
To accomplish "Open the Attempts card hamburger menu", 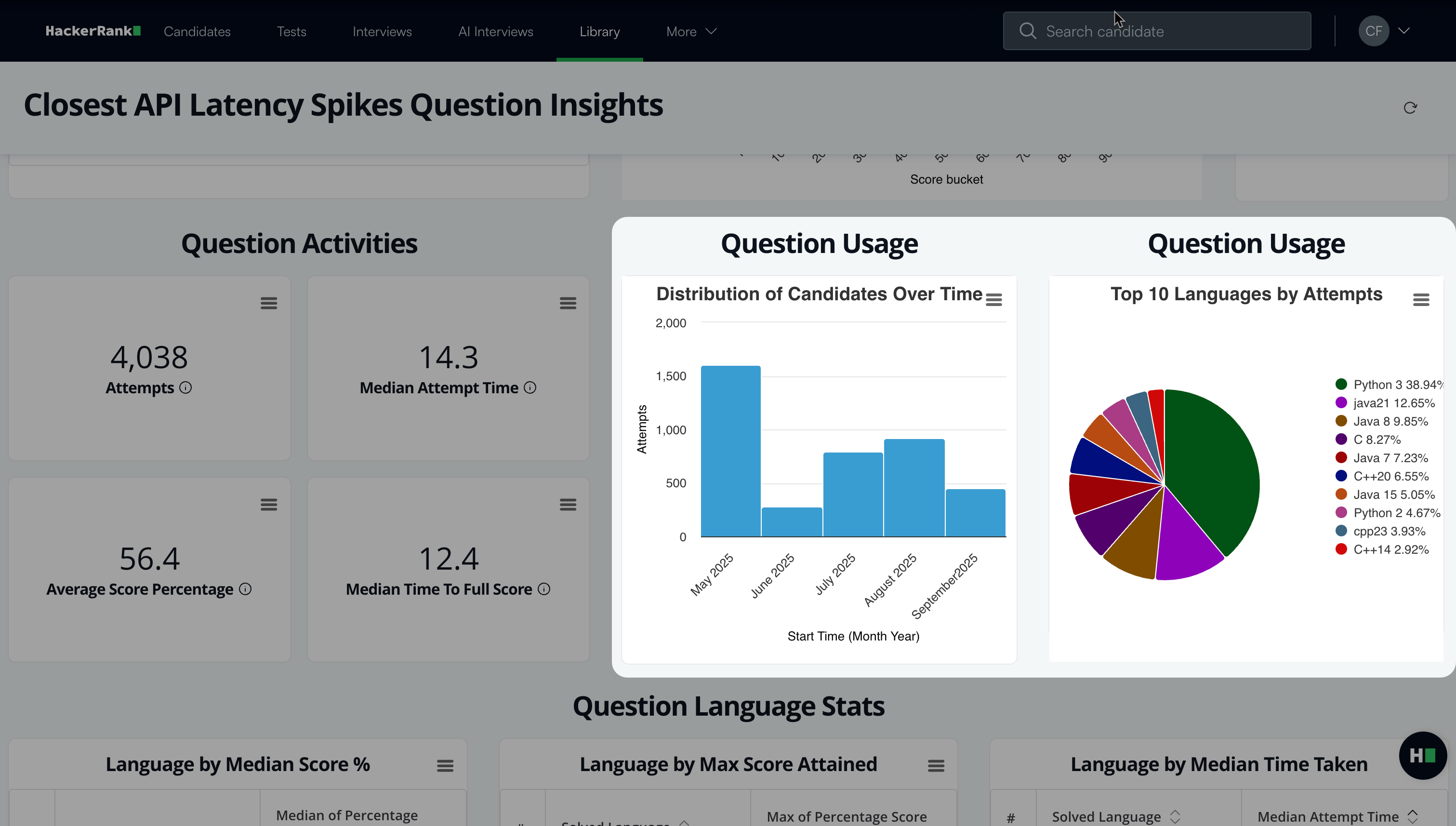I will click(269, 303).
